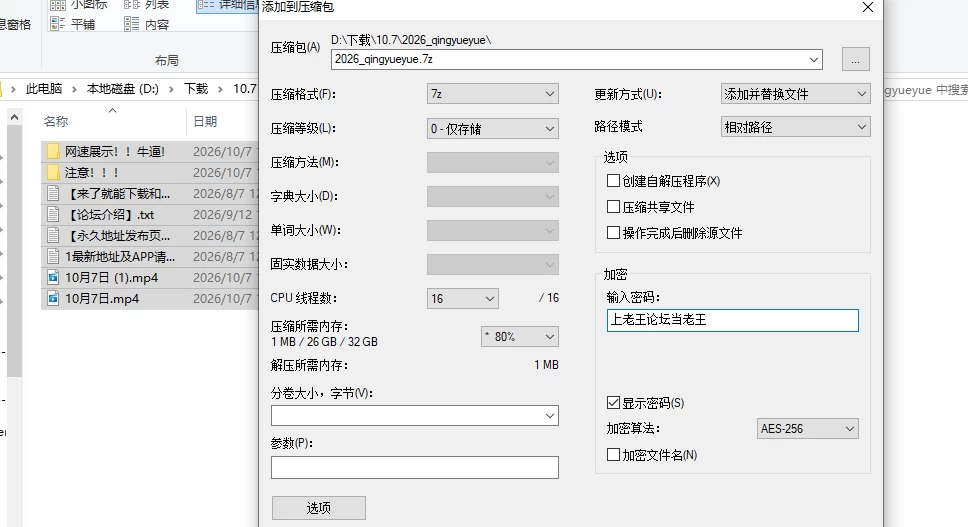The height and width of the screenshot is (527, 968).
Task: Click into 参数 input field
Action: point(415,467)
